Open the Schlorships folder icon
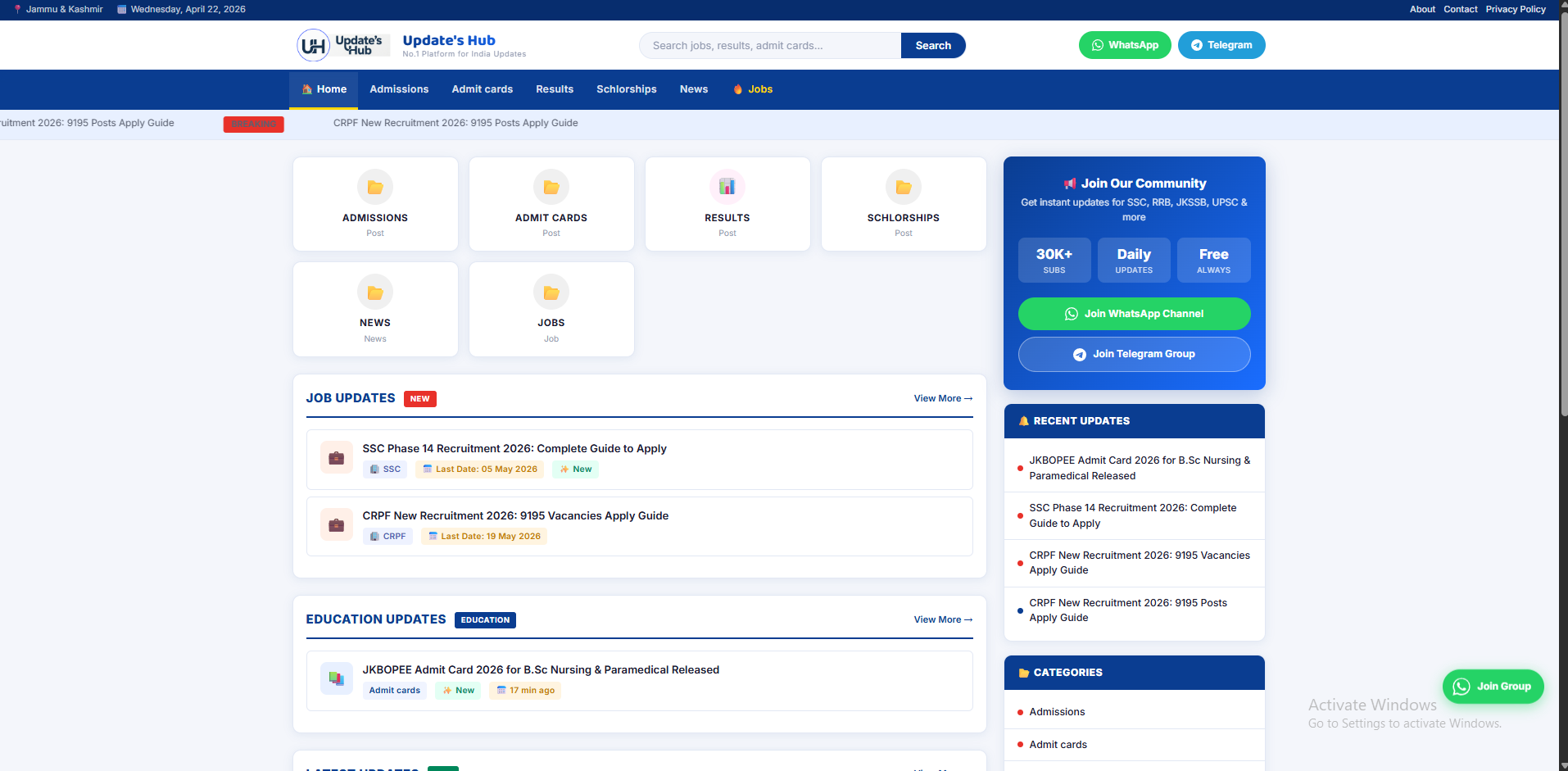1568x771 pixels. (x=904, y=188)
